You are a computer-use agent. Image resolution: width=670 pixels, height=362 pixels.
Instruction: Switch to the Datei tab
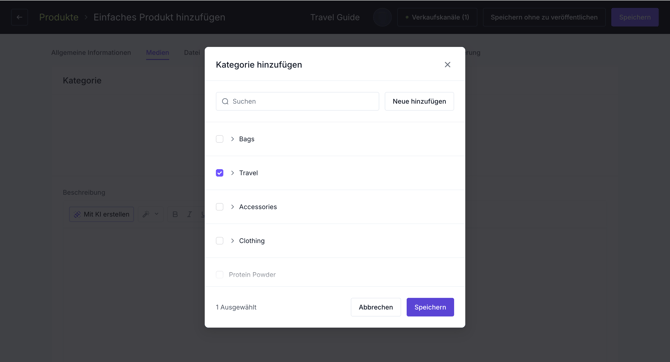(192, 53)
